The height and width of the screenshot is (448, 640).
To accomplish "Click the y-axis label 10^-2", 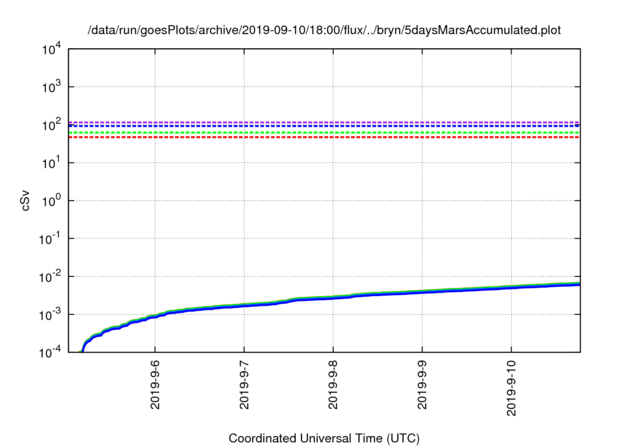I will 51,277.
